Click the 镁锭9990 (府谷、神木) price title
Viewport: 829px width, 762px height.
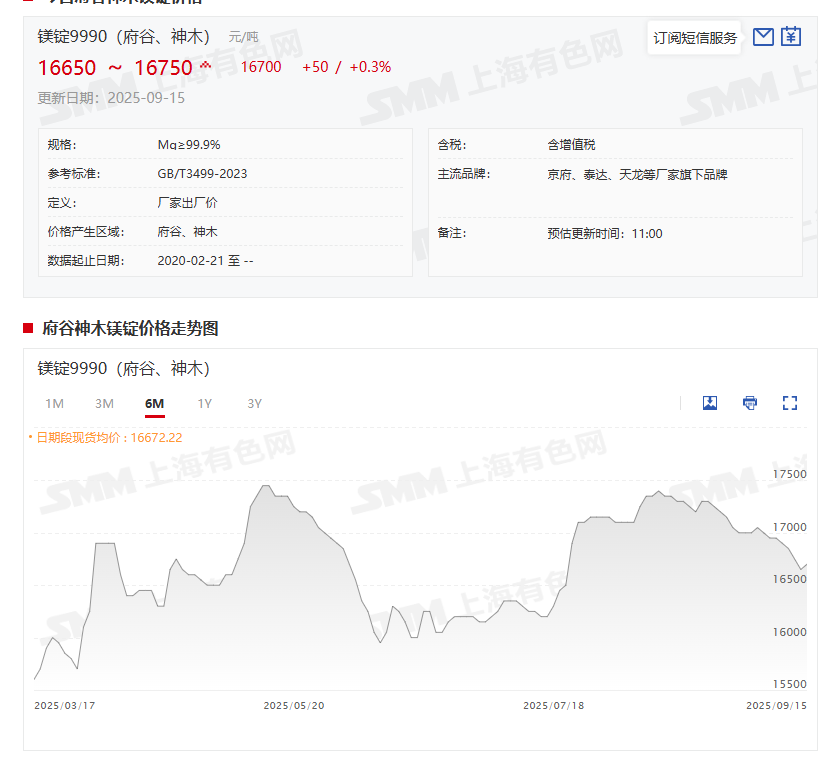(x=124, y=37)
